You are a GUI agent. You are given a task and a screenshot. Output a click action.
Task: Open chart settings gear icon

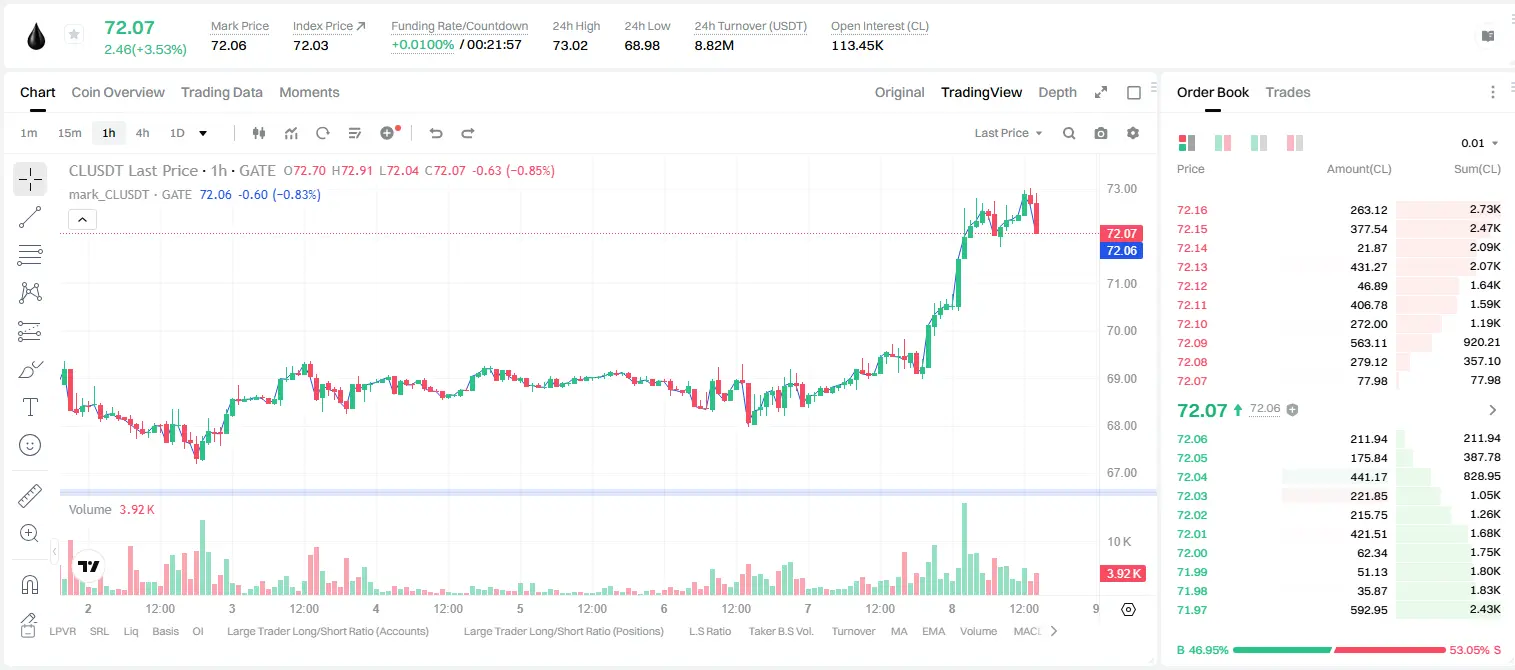[1133, 133]
